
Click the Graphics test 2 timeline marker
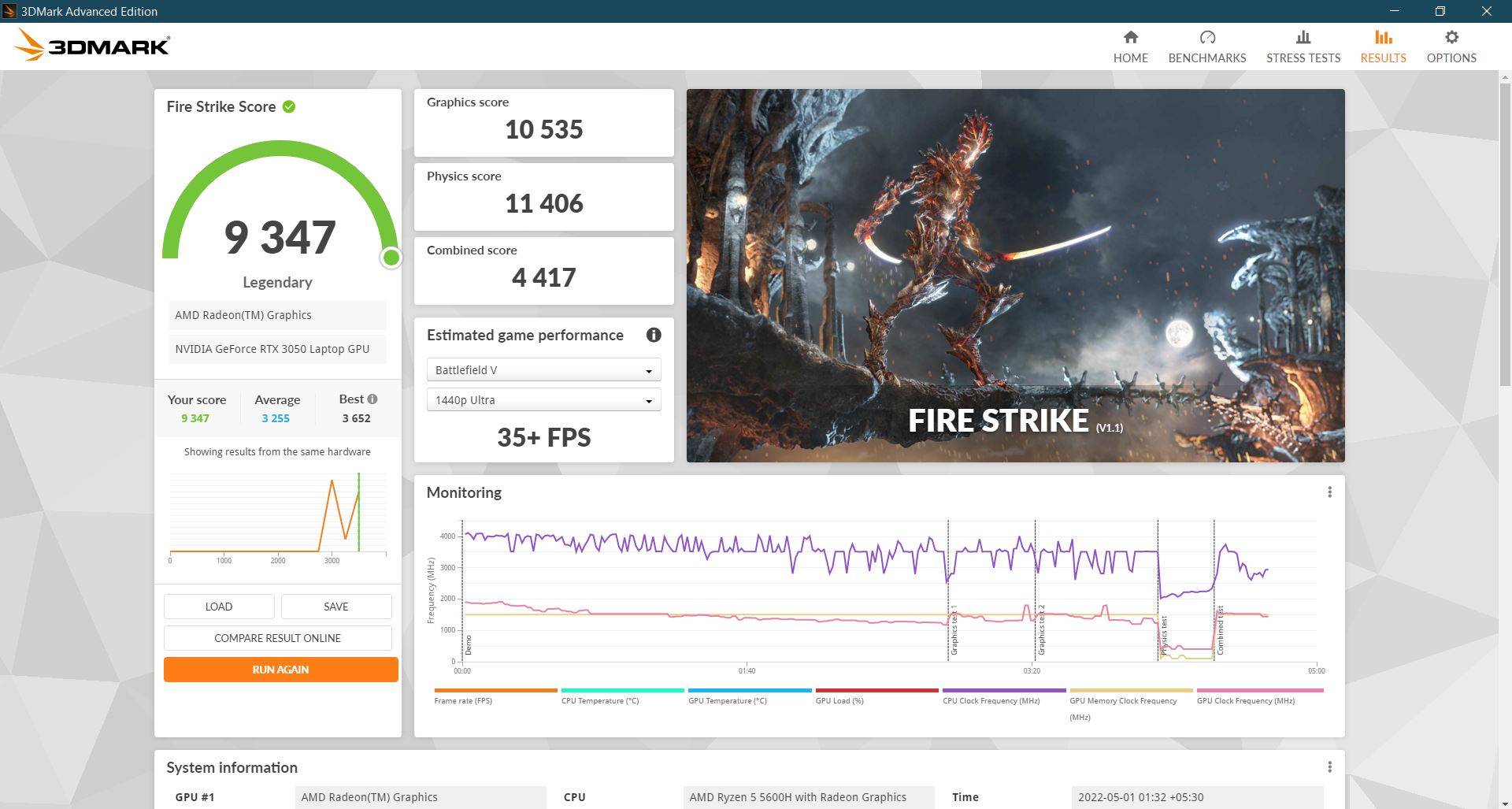1035,591
